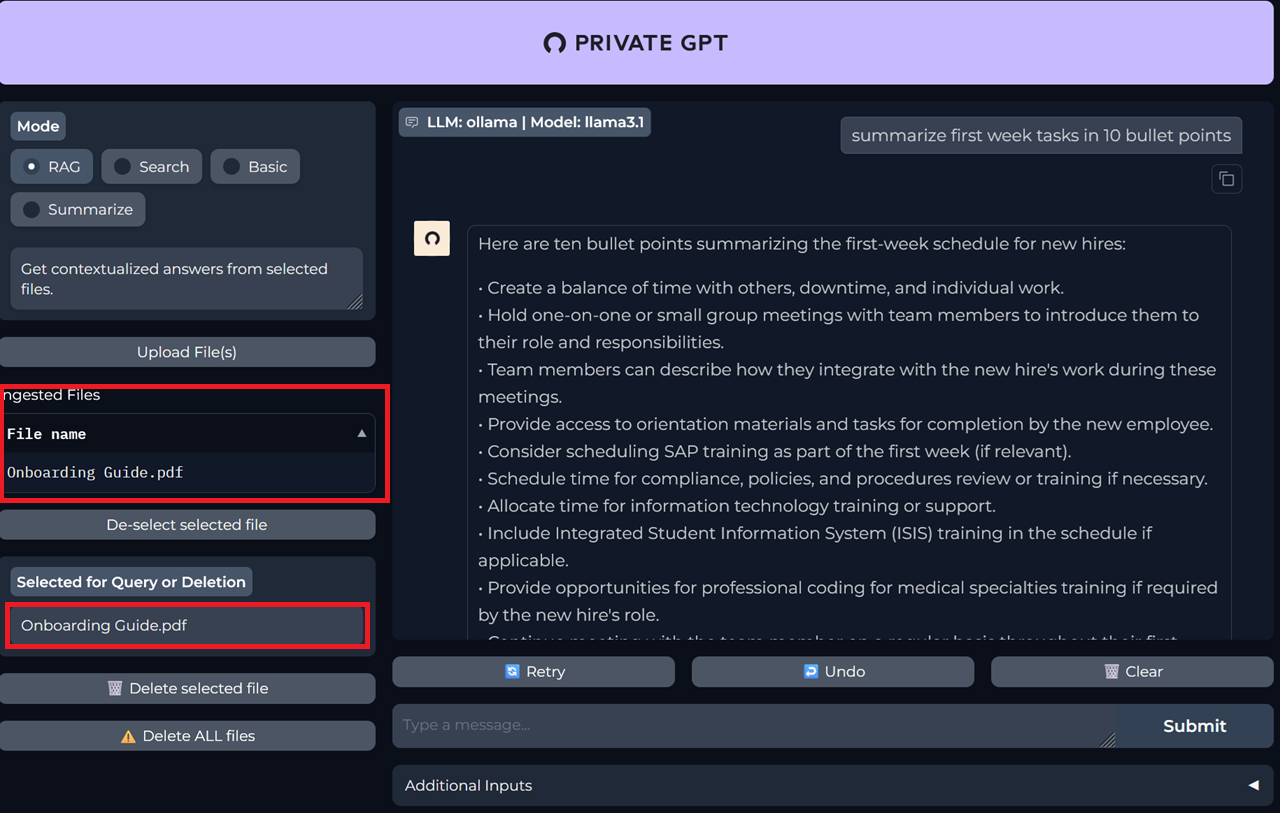Sort files by File name arrow
This screenshot has height=813, width=1280.
pyautogui.click(x=361, y=434)
